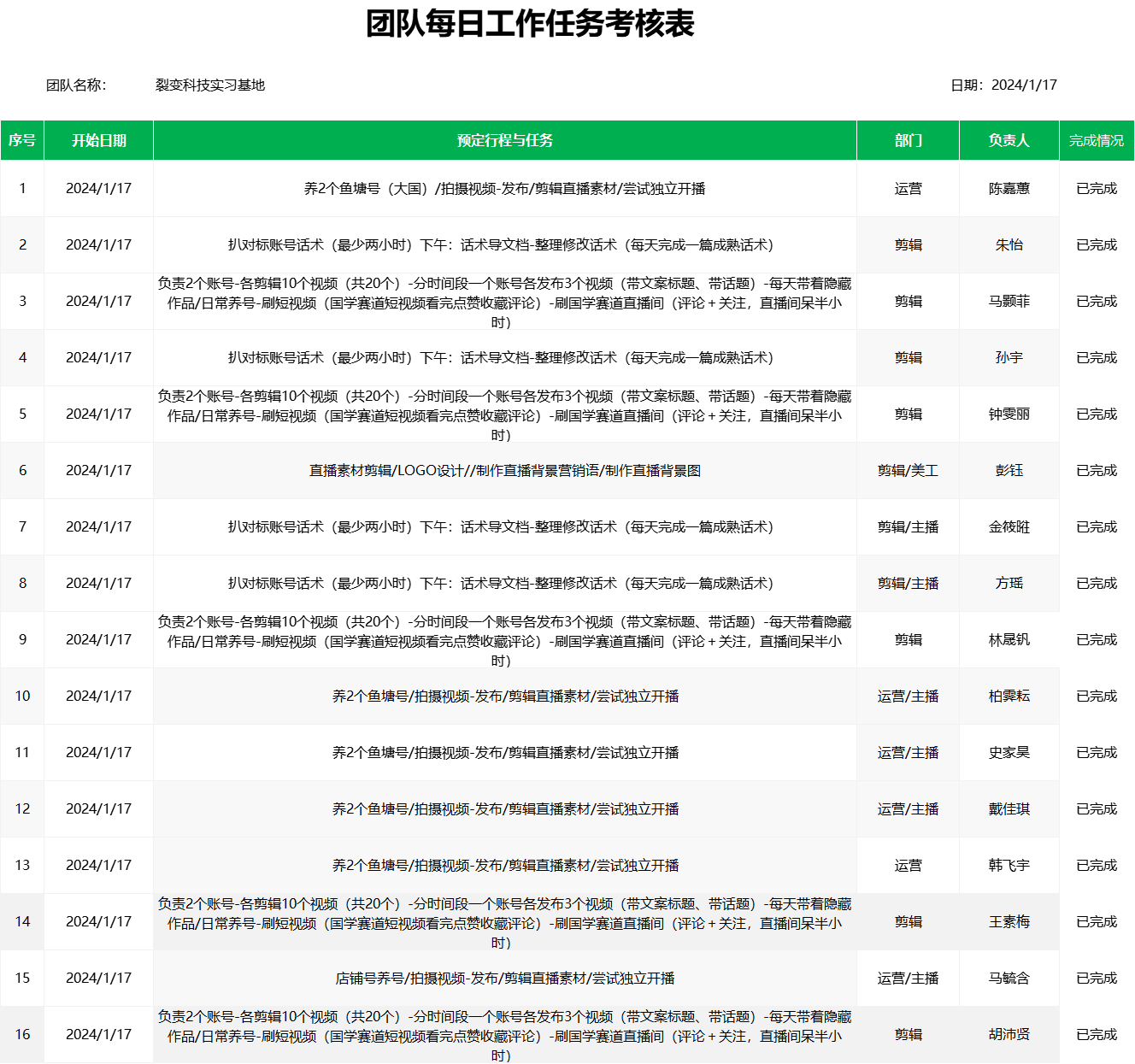Select the 完成情况 header cell

1097,140
